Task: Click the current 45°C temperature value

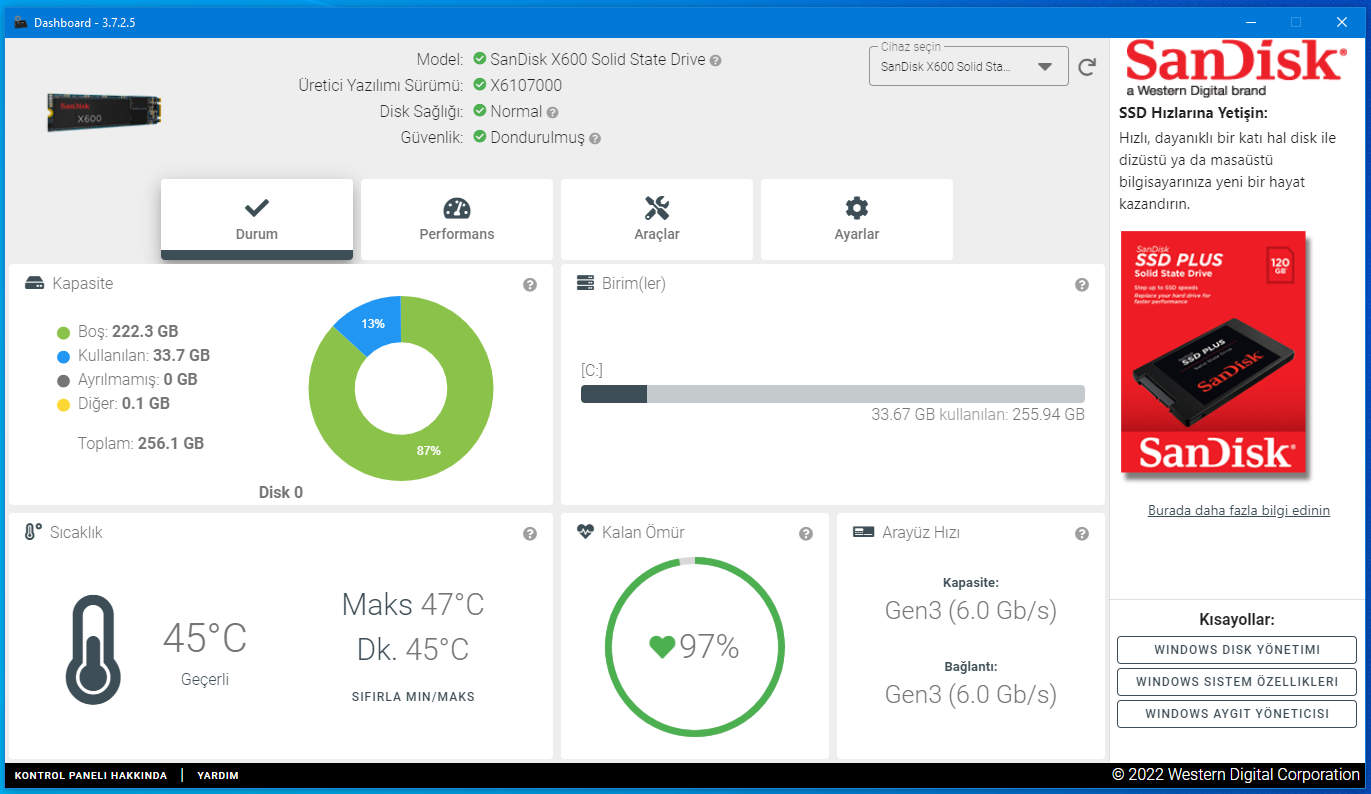Action: click(x=205, y=638)
